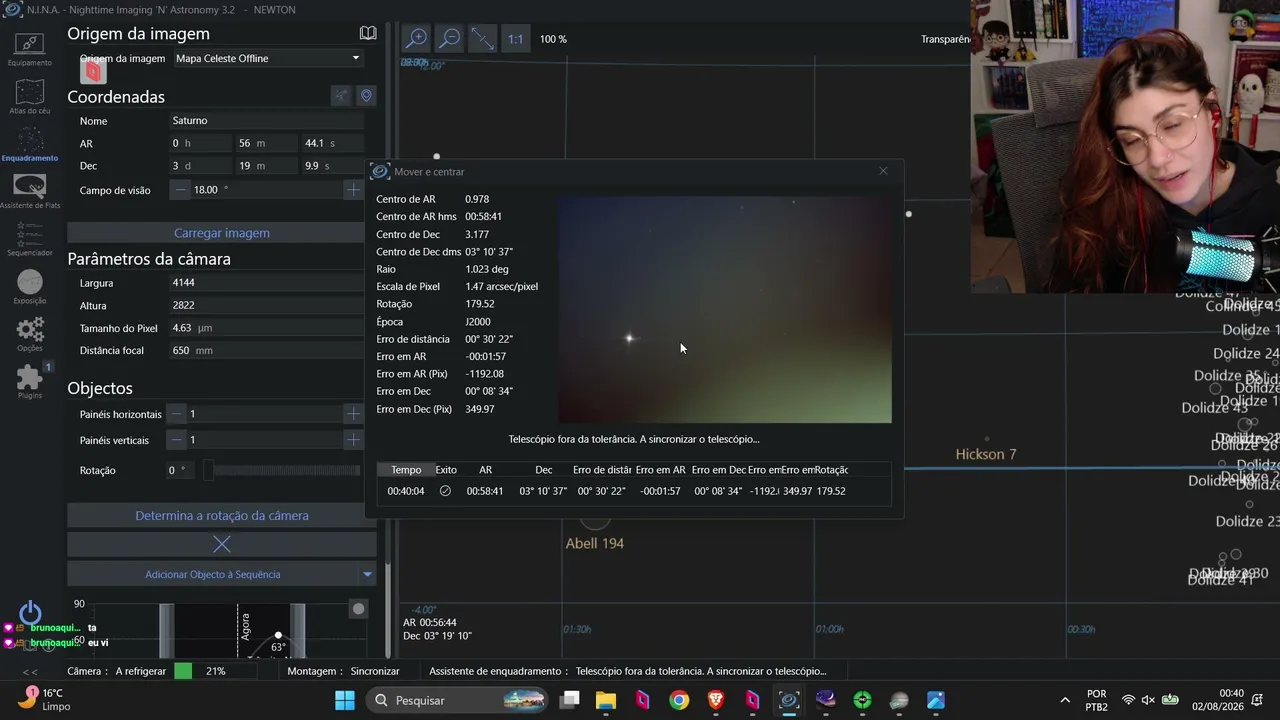Click the altitude chart grey circle toggle
1280x720 pixels.
coord(358,608)
